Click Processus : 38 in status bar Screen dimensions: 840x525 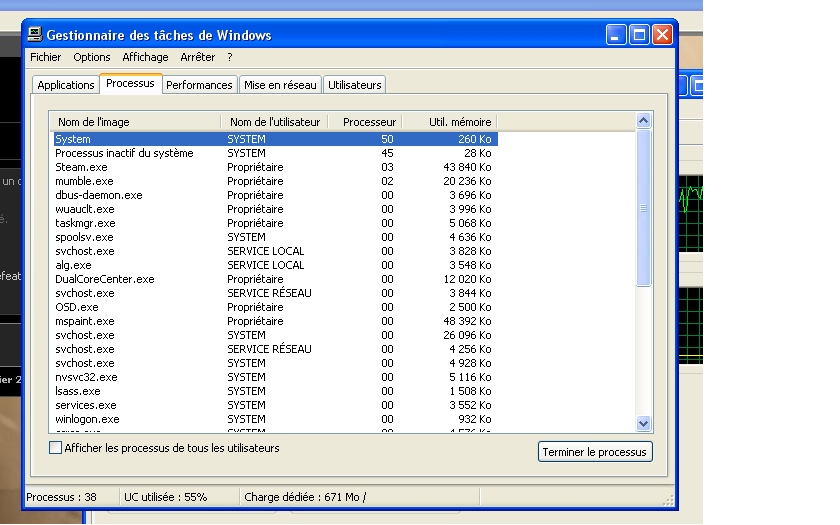pyautogui.click(x=62, y=497)
